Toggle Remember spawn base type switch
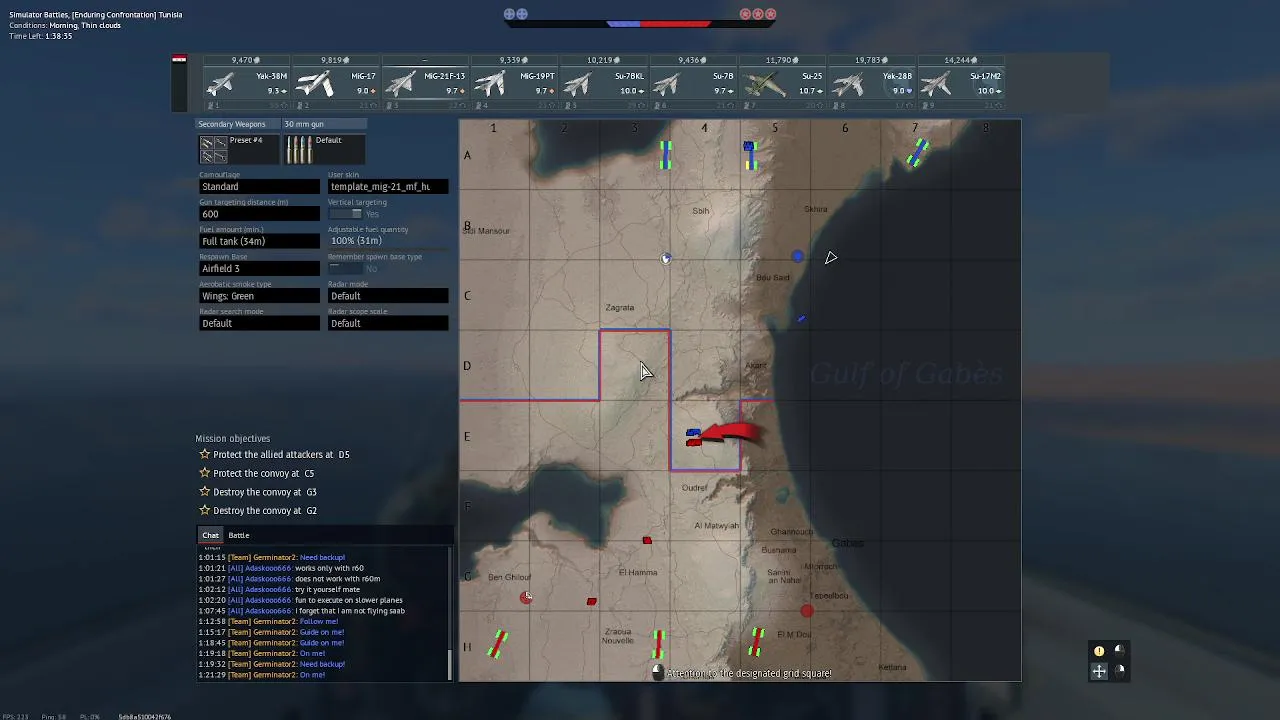This screenshot has width=1280, height=720. [x=345, y=269]
